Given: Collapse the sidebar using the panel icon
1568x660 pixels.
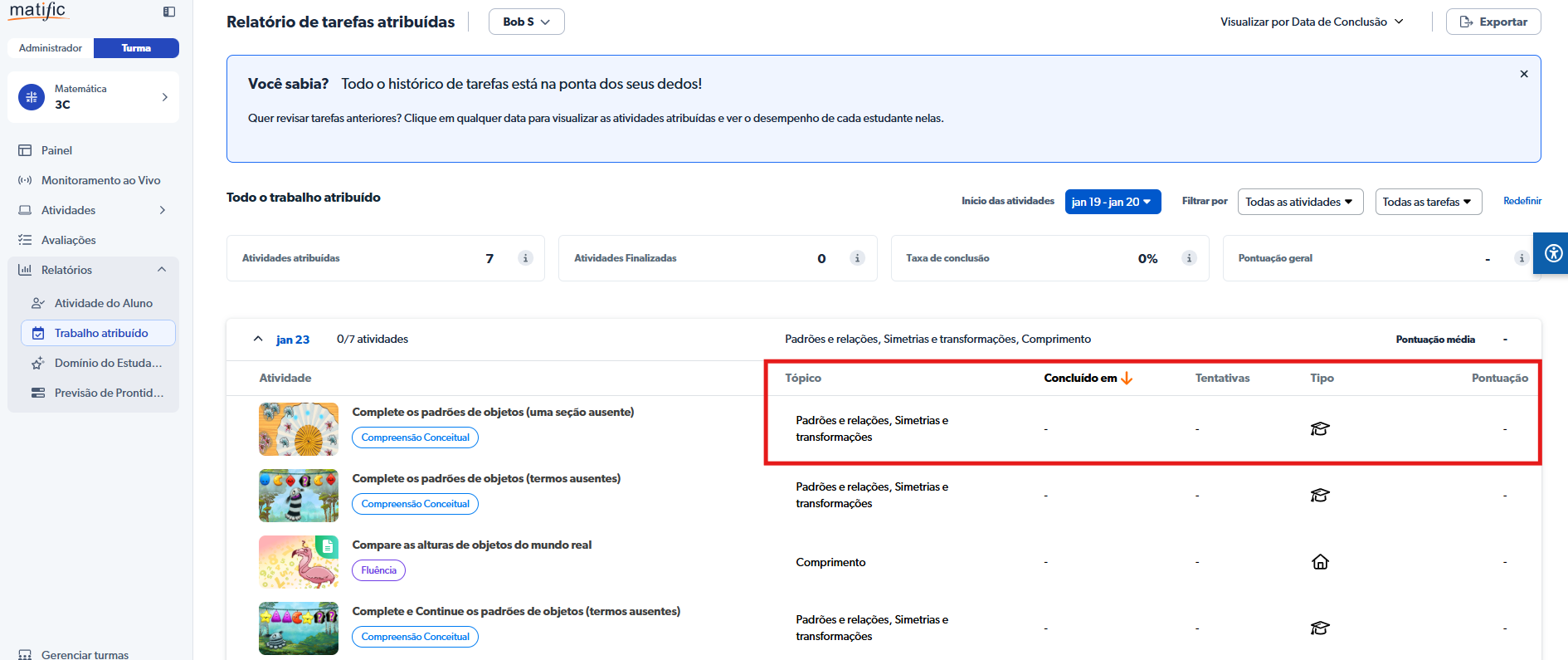Looking at the screenshot, I should click(x=169, y=12).
